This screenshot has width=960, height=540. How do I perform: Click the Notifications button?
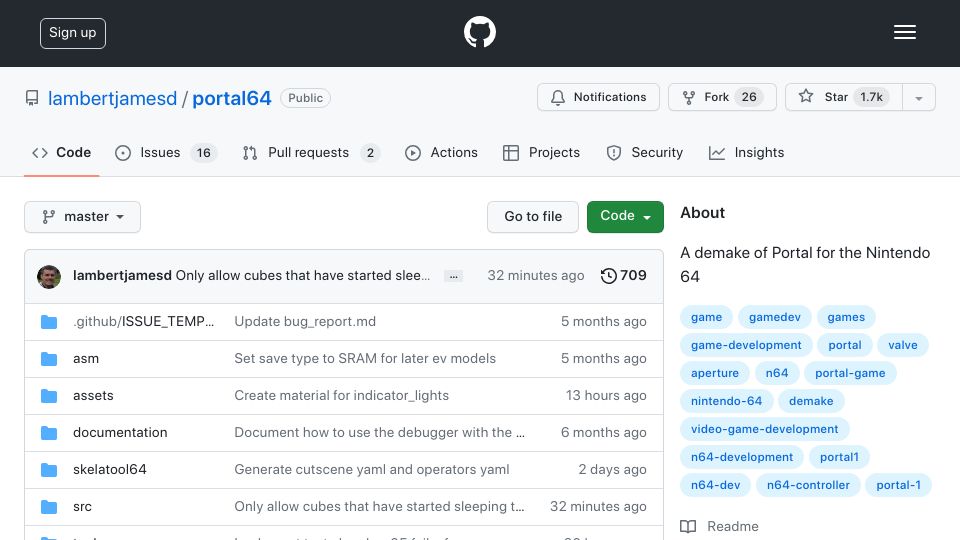click(598, 97)
